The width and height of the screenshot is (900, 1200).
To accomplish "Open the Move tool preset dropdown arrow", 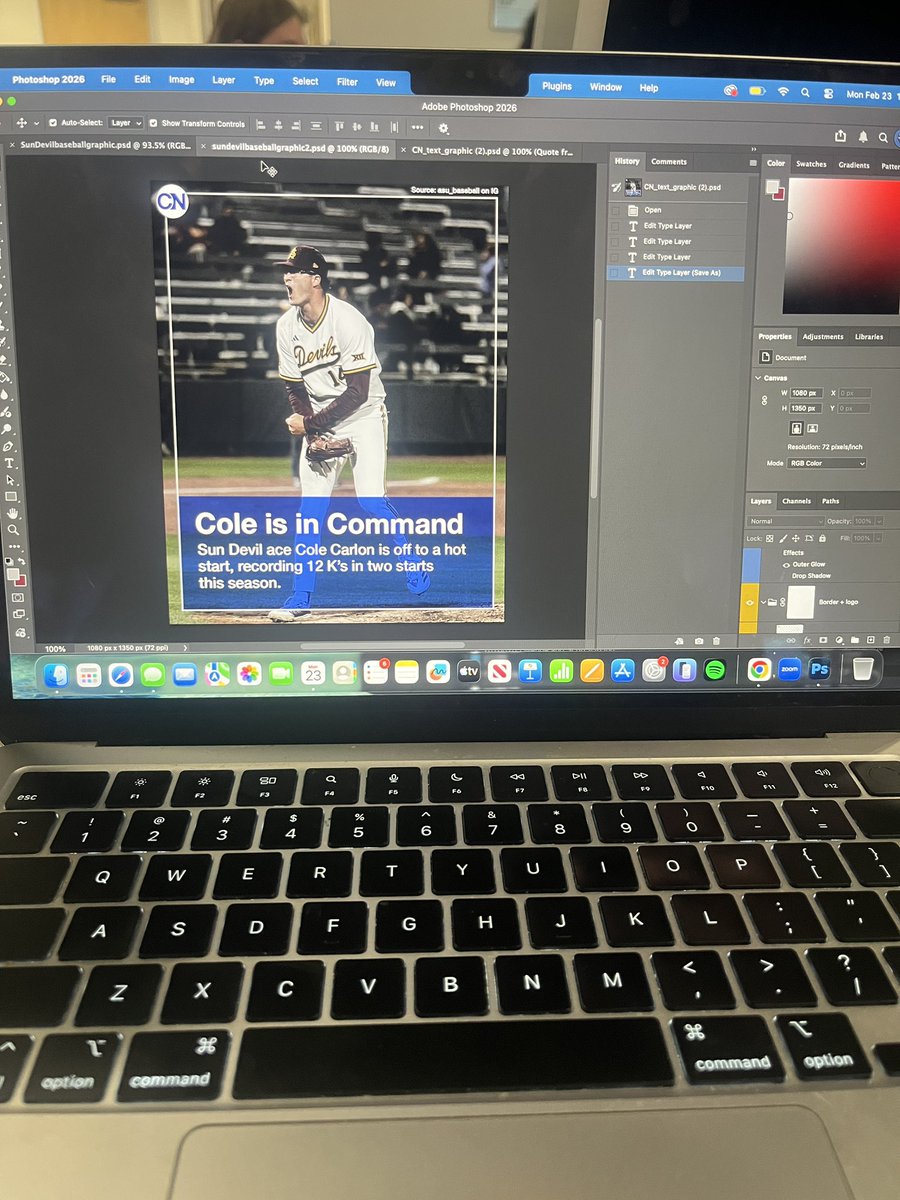I will pyautogui.click(x=36, y=124).
